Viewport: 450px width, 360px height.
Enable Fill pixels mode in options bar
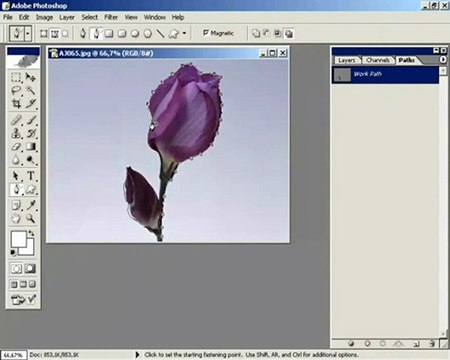65,34
